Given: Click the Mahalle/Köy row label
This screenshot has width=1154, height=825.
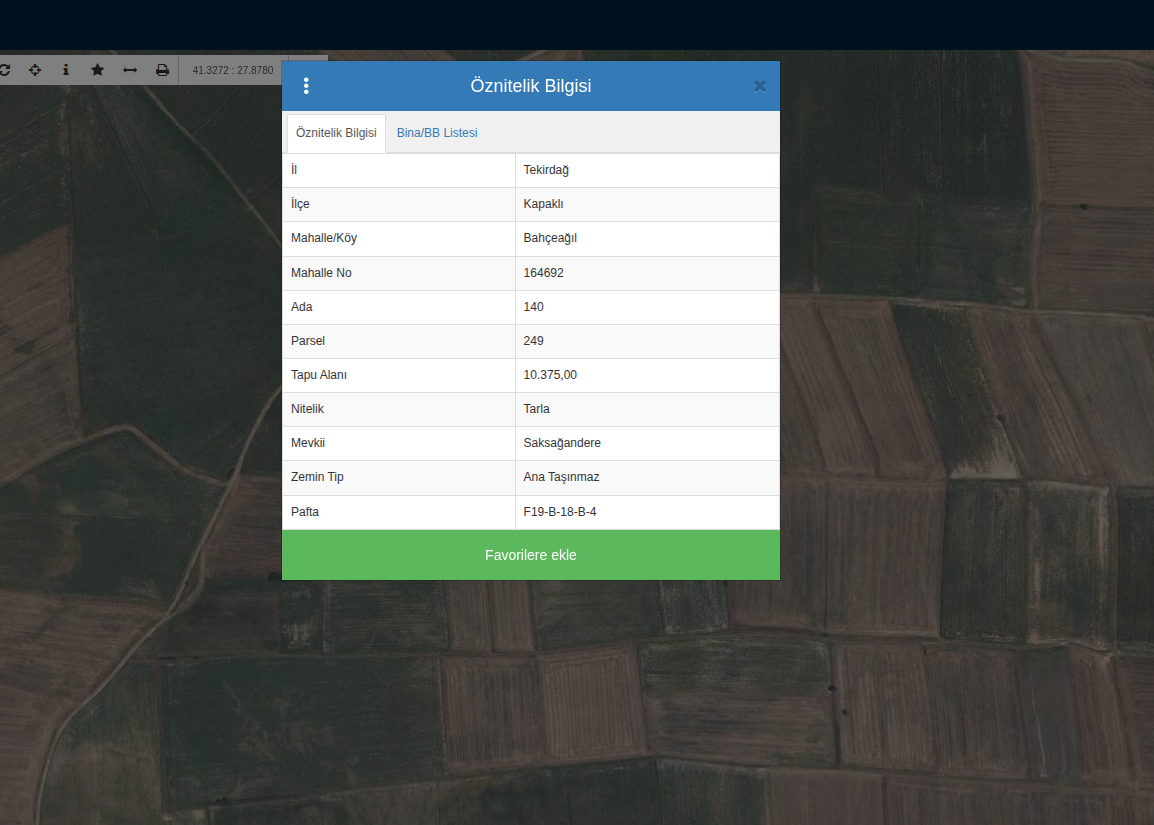Looking at the screenshot, I should pos(324,238).
